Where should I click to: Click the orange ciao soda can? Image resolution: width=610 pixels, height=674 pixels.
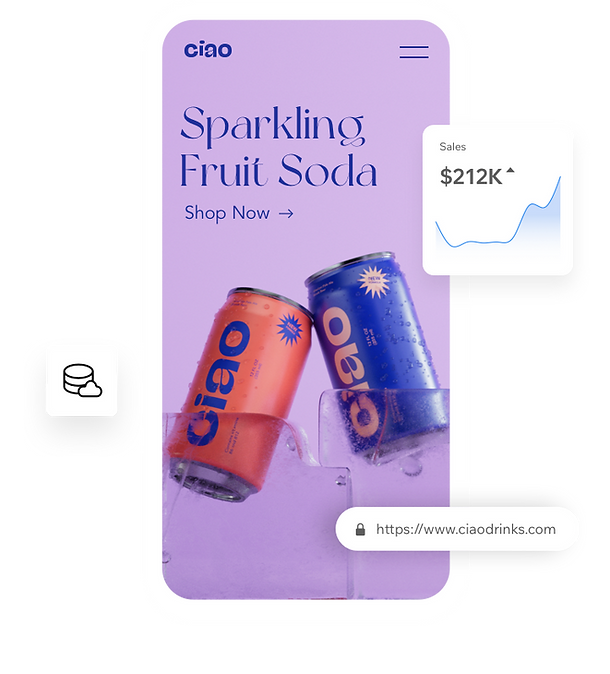(x=239, y=393)
